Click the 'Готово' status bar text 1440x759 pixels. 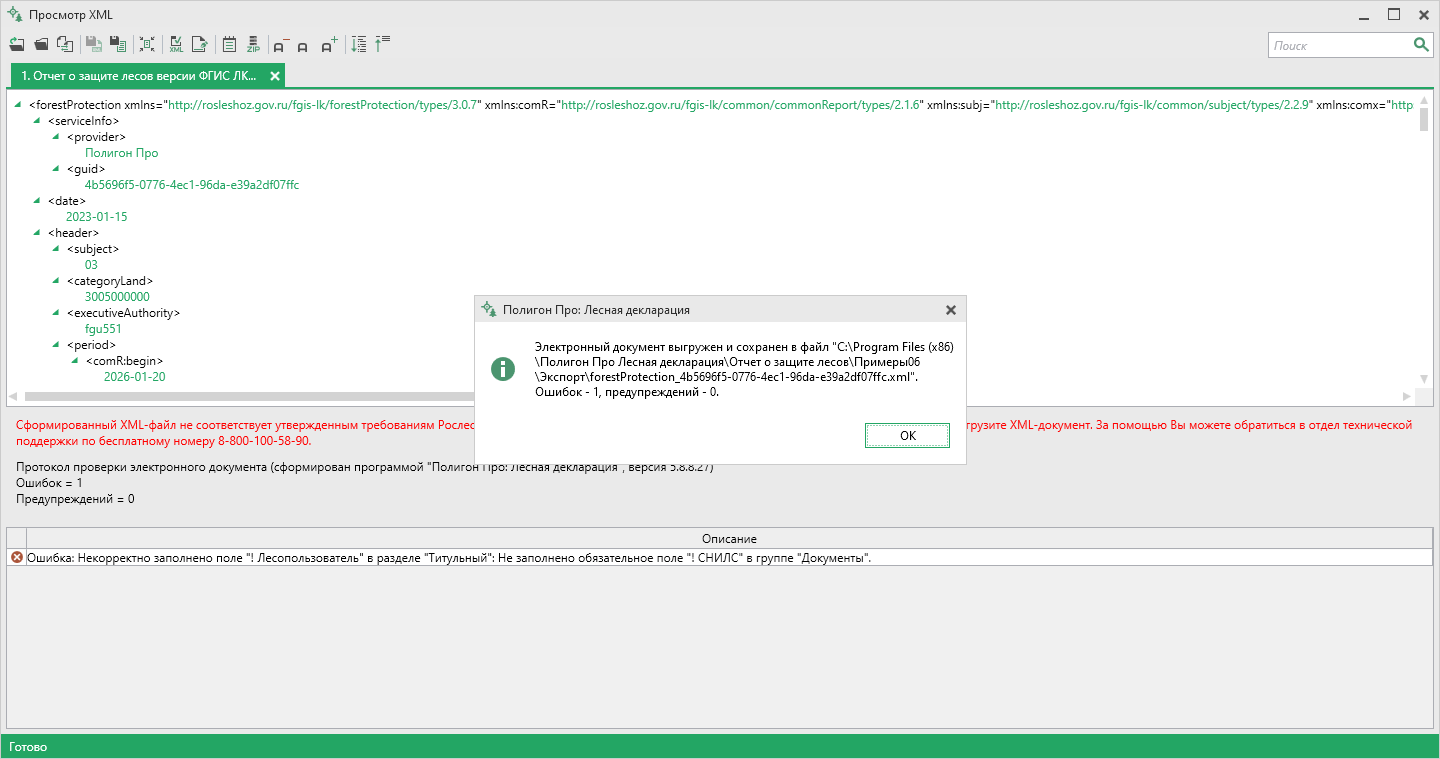[28, 747]
